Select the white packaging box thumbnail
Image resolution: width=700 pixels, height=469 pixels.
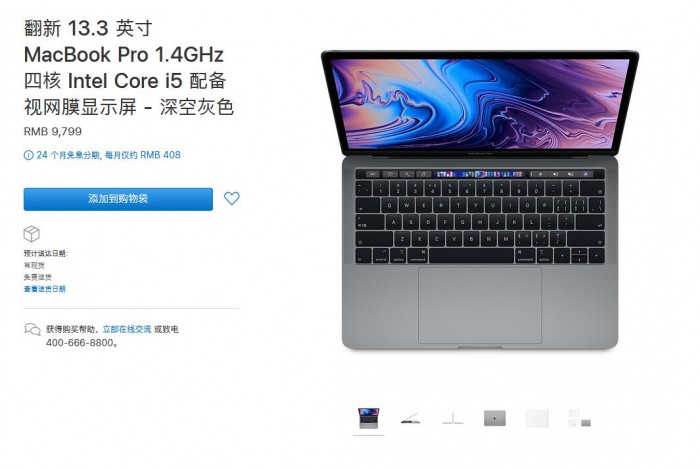pyautogui.click(x=537, y=419)
